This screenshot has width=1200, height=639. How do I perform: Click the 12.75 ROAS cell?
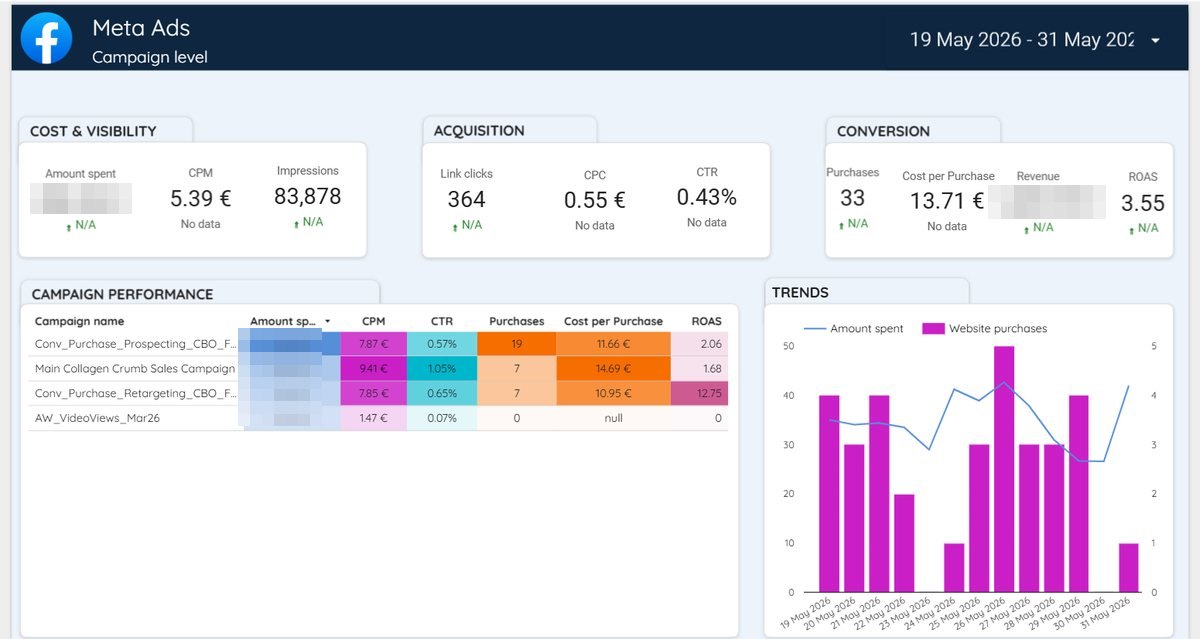click(x=700, y=393)
